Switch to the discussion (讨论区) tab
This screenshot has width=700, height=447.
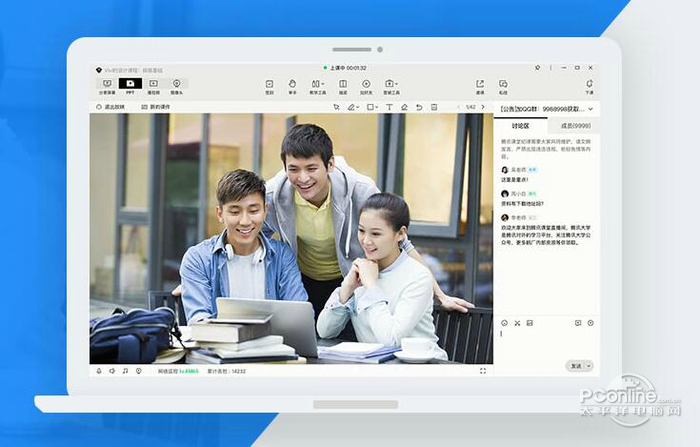pos(521,126)
